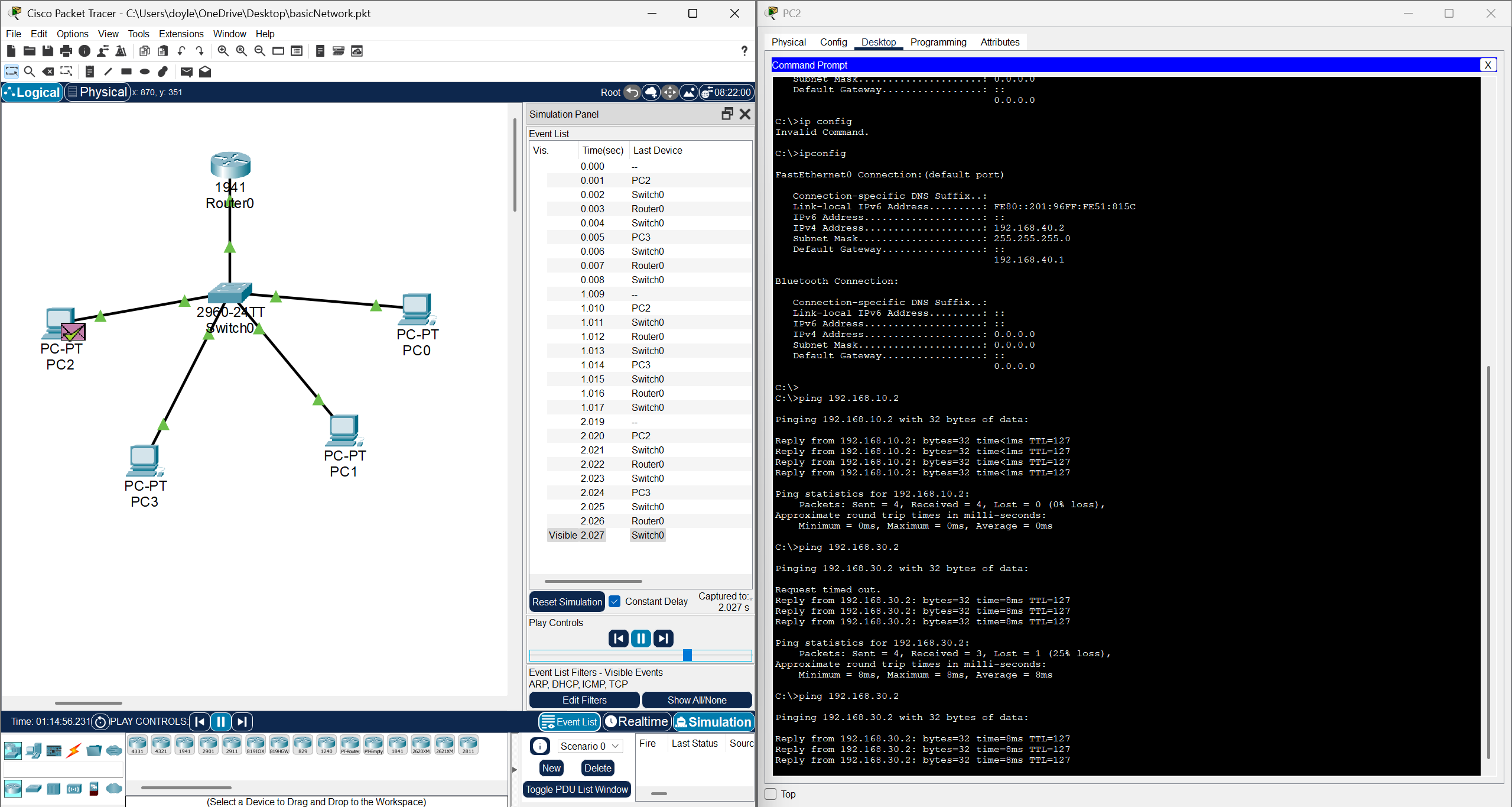The image size is (1512, 807).
Task: Click the Paste icon in toolbar
Action: coord(162,51)
